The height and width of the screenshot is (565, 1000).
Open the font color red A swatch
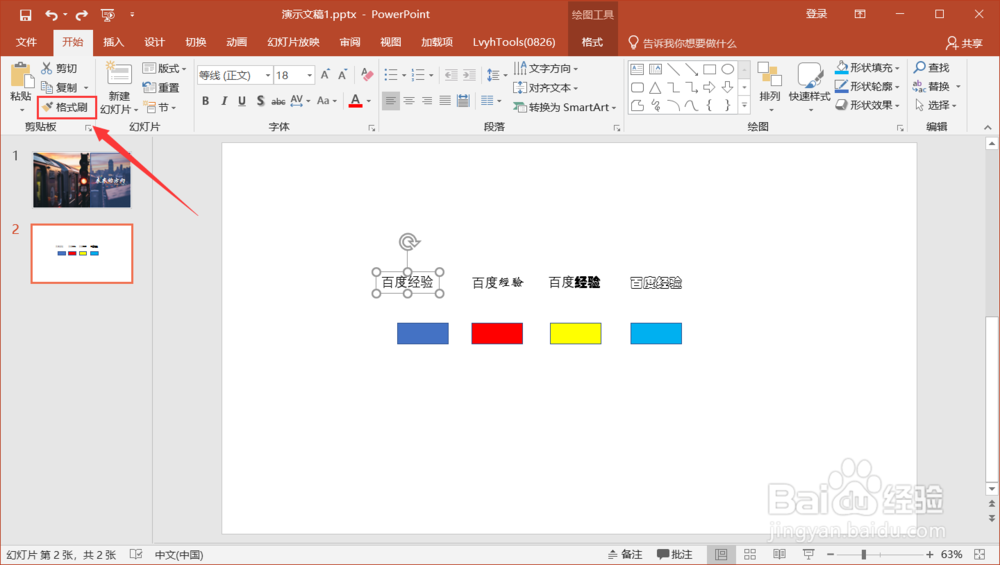pyautogui.click(x=355, y=101)
